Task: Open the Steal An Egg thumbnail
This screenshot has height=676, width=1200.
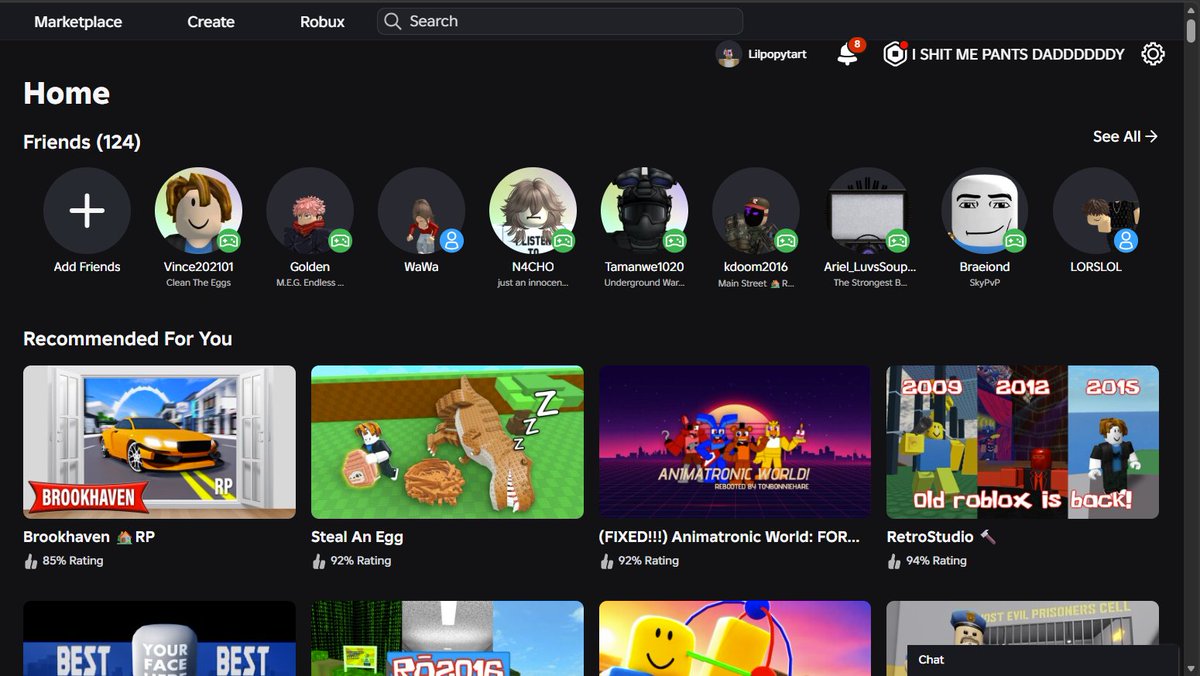Action: coord(447,442)
